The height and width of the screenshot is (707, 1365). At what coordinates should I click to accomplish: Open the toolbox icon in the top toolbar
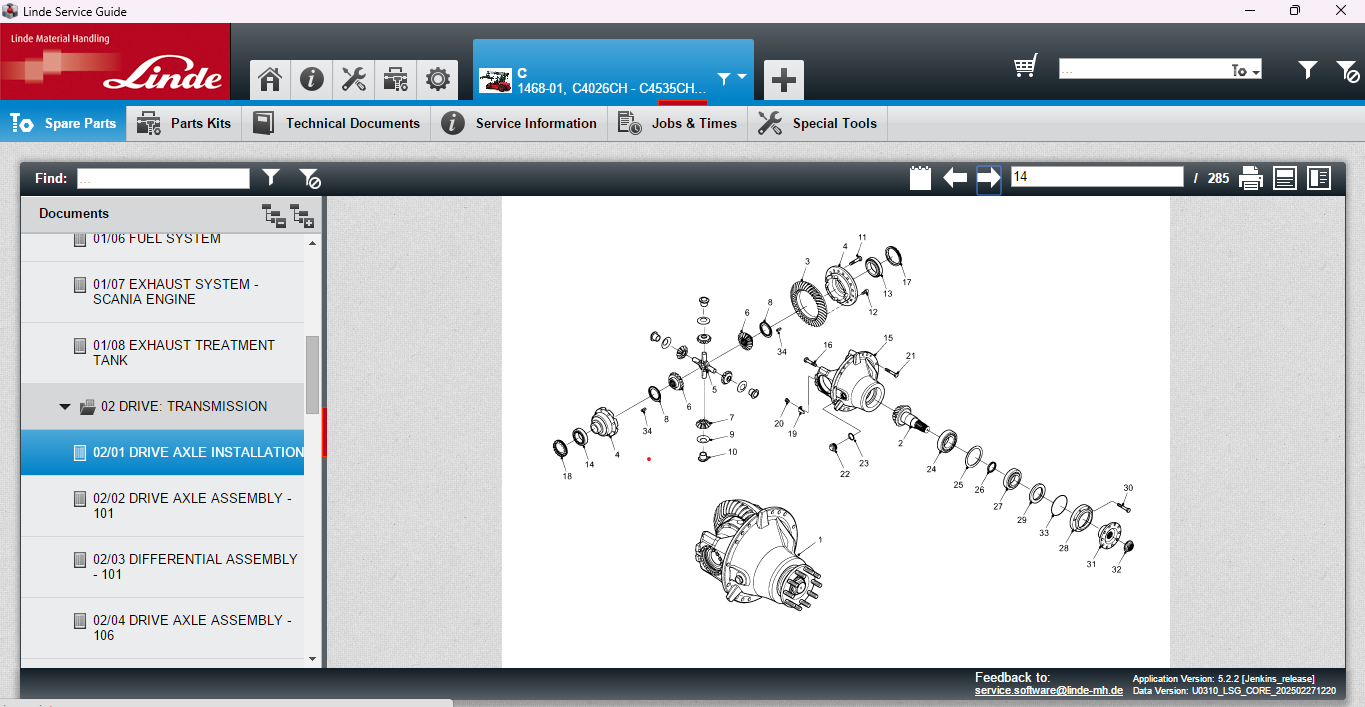click(x=395, y=80)
